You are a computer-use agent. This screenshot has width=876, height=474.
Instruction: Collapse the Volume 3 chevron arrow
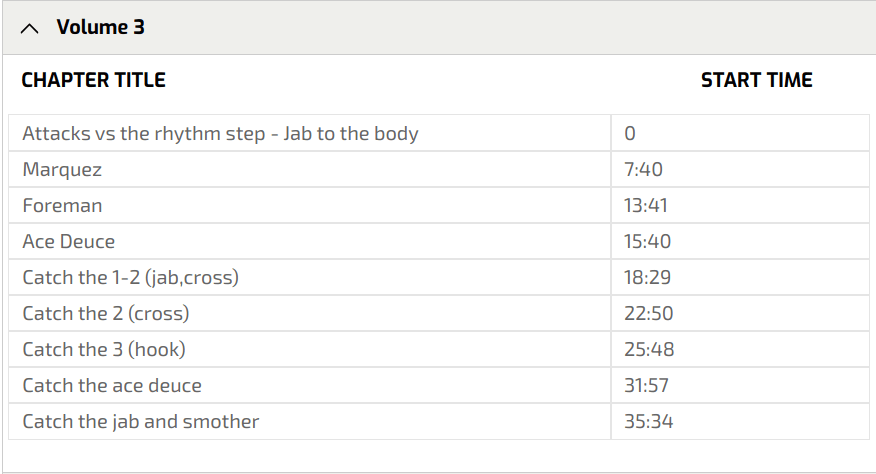[x=31, y=29]
